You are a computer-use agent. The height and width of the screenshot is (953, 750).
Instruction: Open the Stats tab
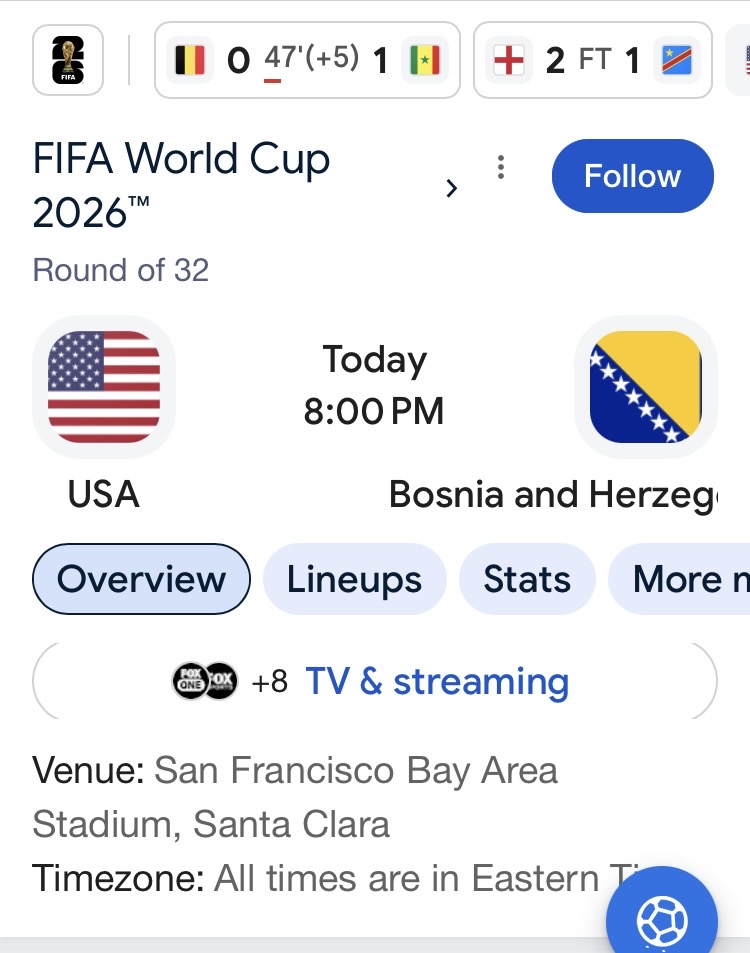click(527, 579)
